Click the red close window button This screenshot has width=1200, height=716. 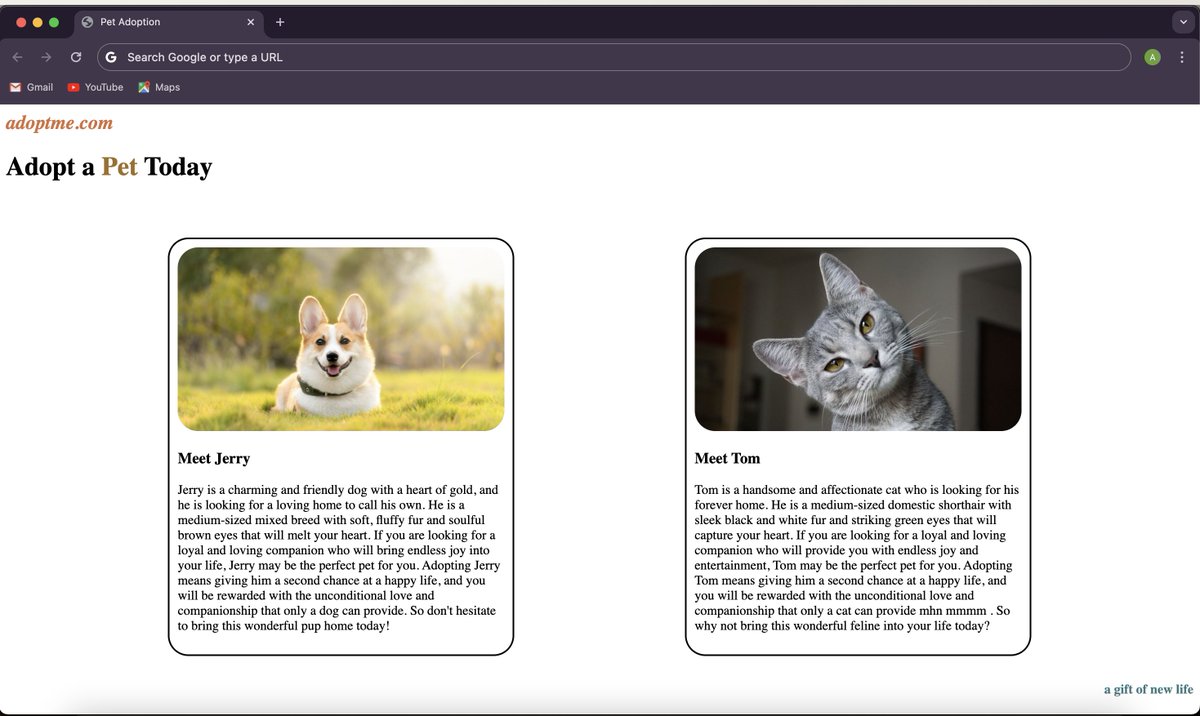coord(22,22)
